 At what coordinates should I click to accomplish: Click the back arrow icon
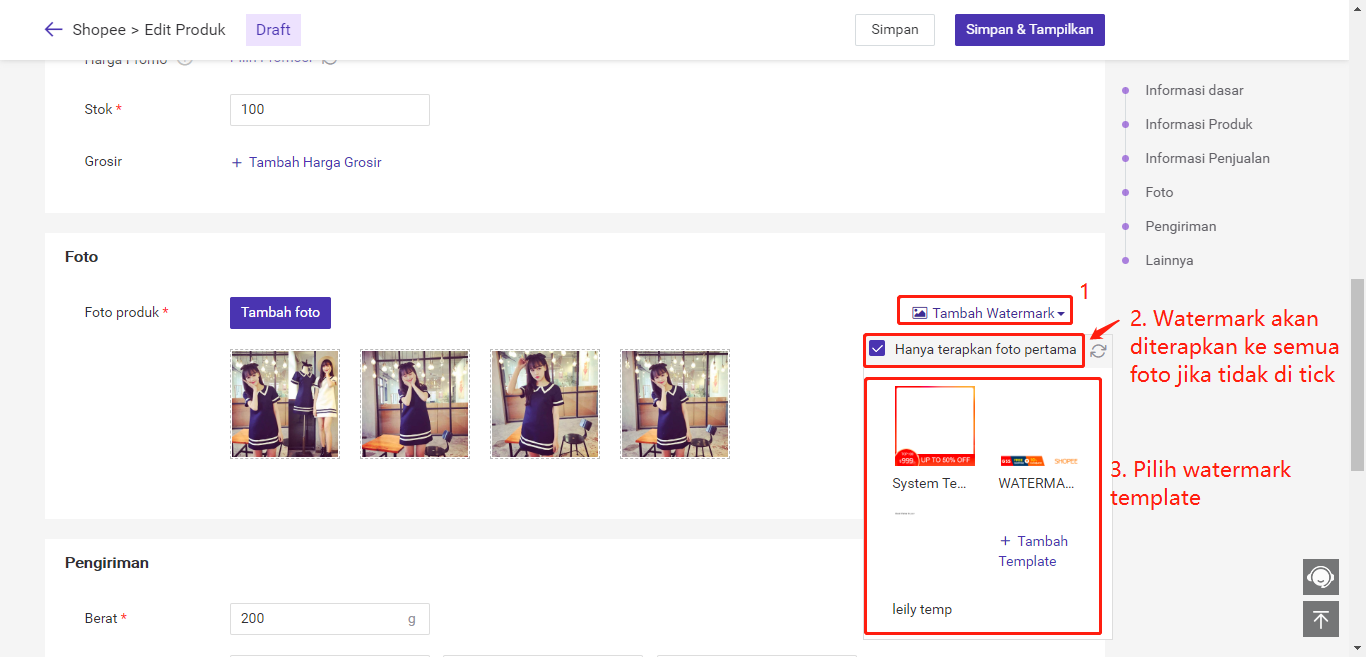click(x=53, y=30)
